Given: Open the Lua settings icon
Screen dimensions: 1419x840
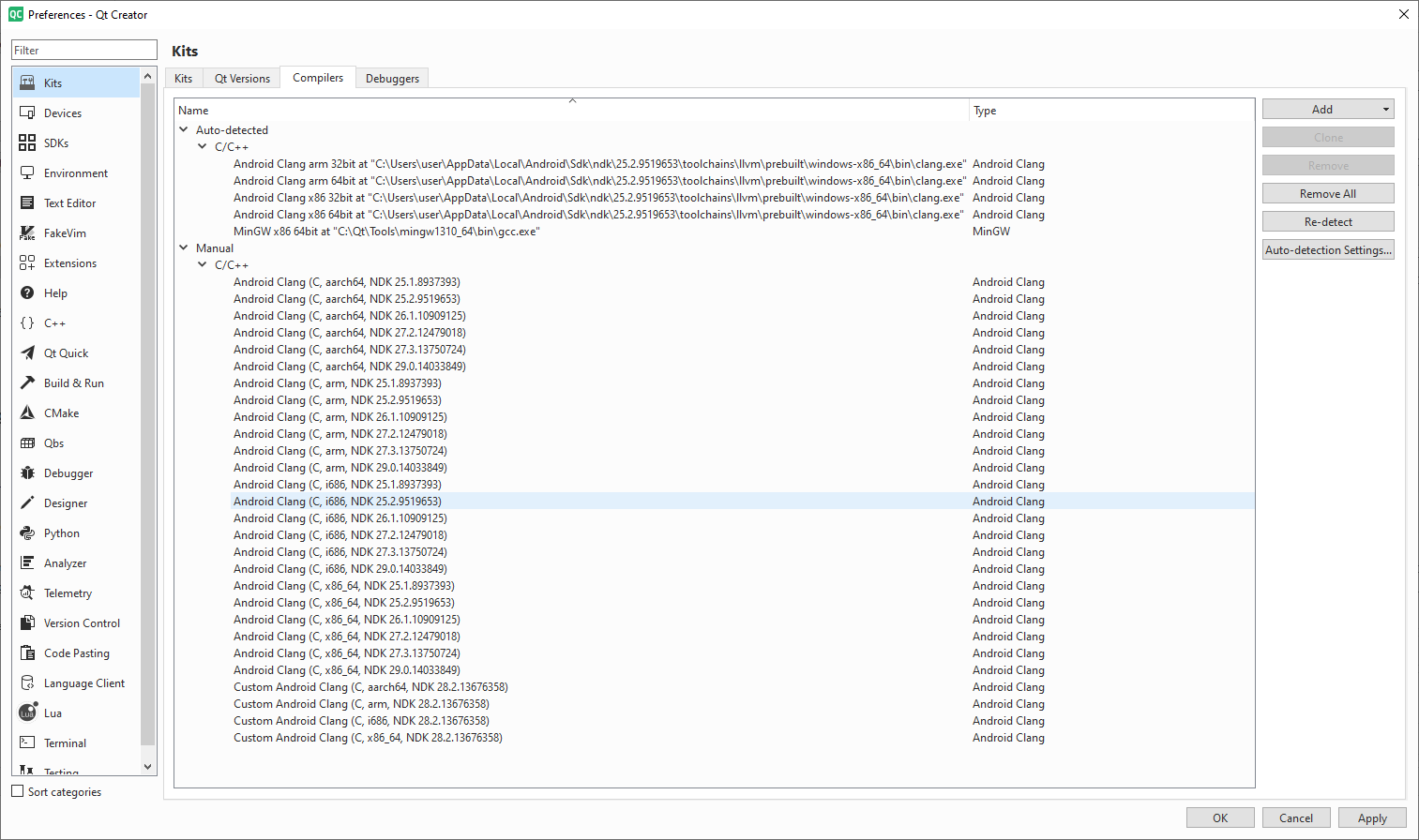Looking at the screenshot, I should (x=27, y=712).
